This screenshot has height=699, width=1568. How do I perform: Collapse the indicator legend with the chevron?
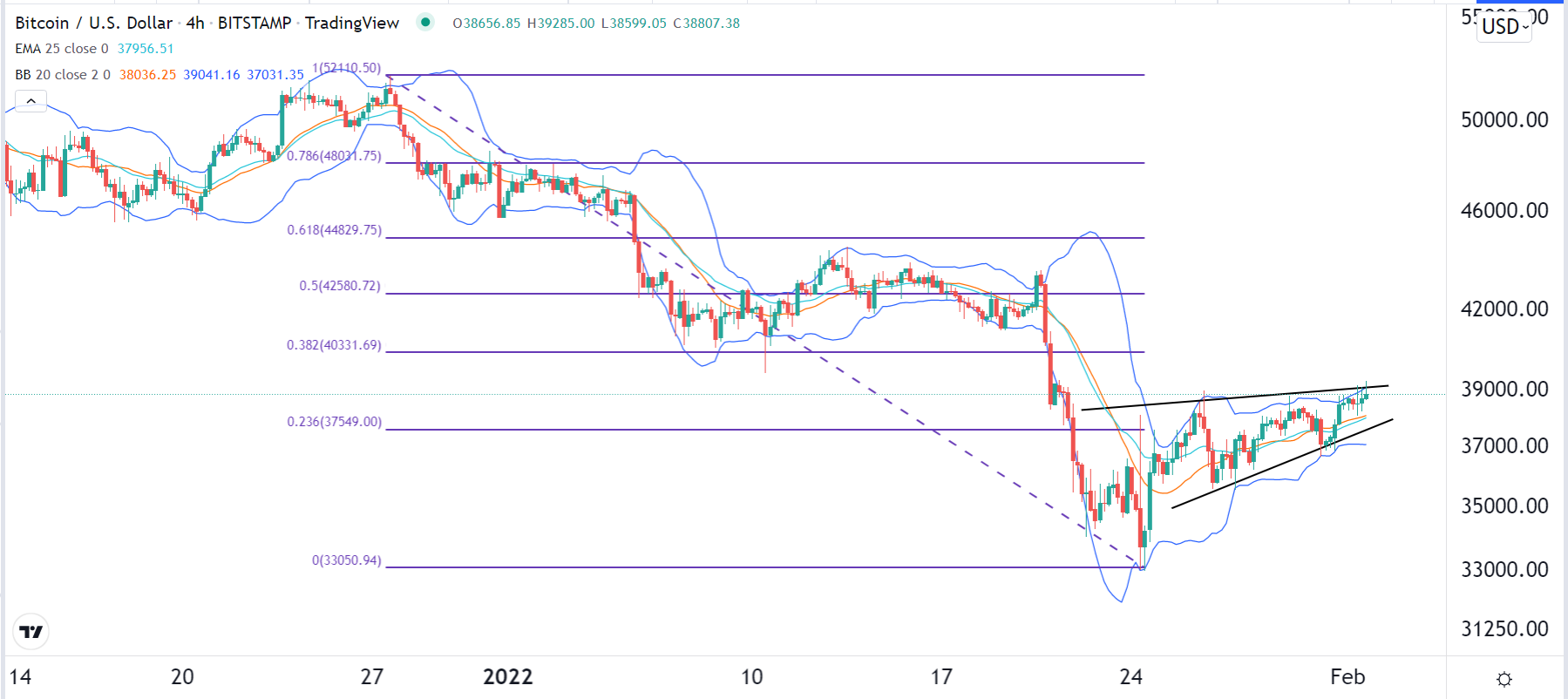(31, 102)
